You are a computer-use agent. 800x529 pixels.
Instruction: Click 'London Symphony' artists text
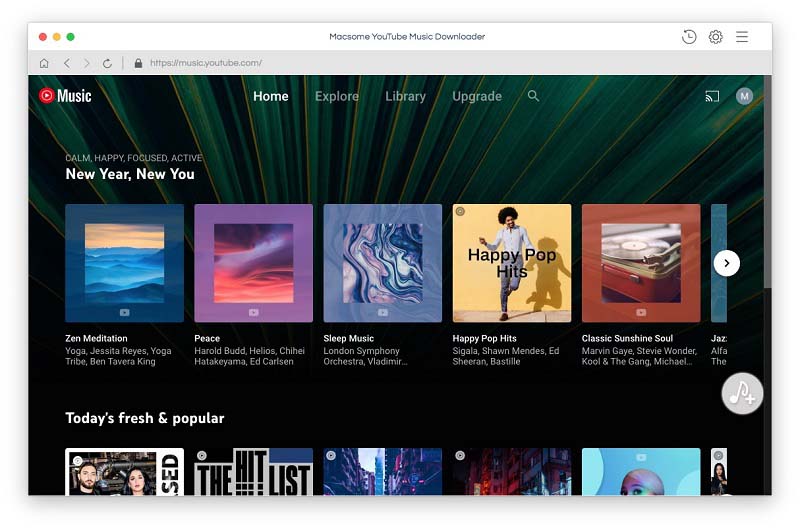pos(361,351)
